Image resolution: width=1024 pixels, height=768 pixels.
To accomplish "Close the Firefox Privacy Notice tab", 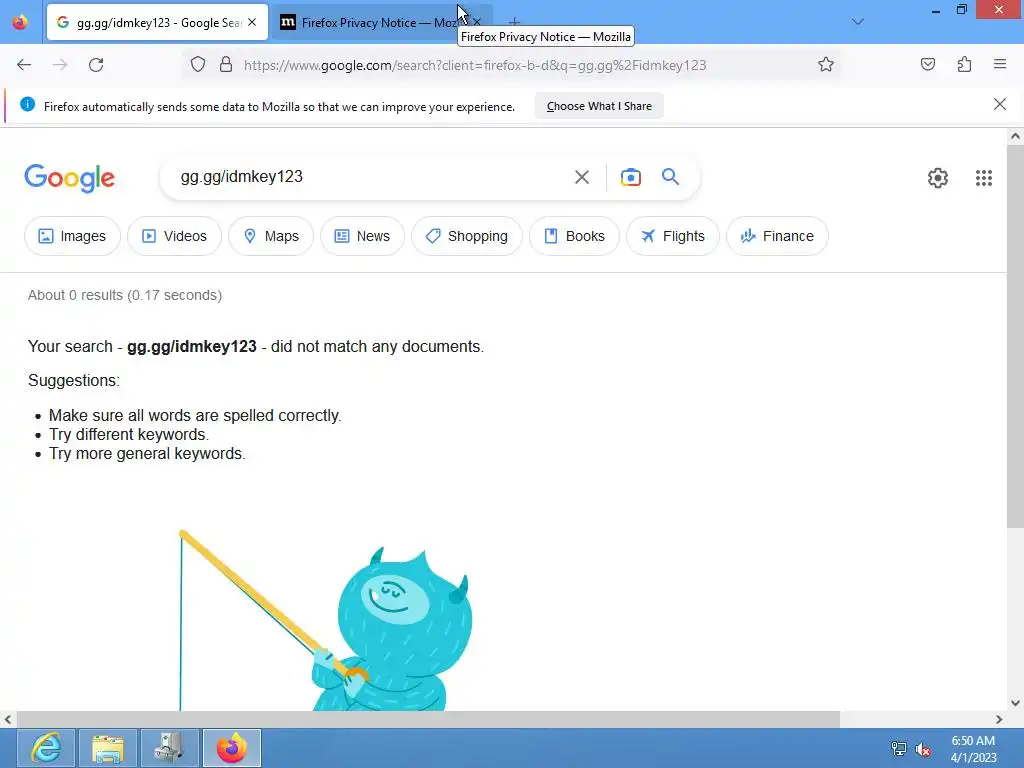I will pyautogui.click(x=477, y=22).
